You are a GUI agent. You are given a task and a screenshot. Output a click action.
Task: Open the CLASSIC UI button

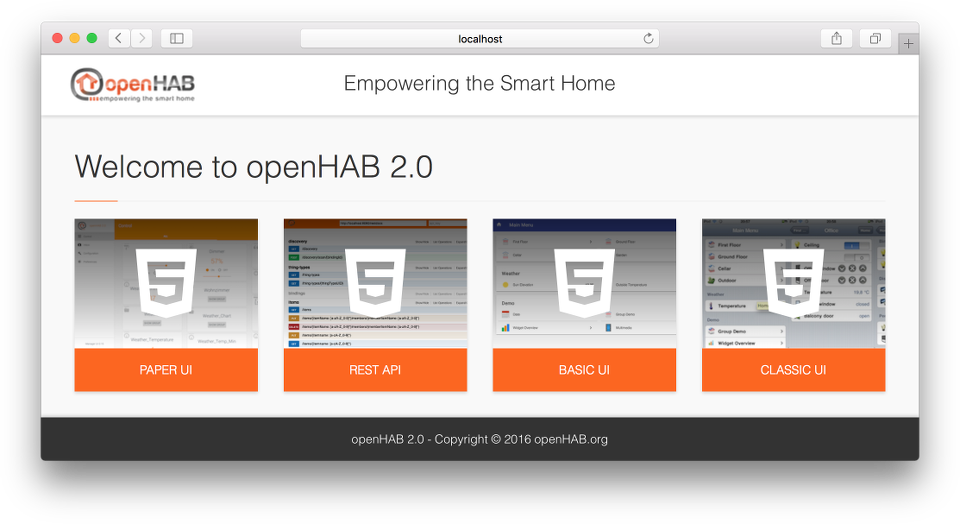point(793,370)
